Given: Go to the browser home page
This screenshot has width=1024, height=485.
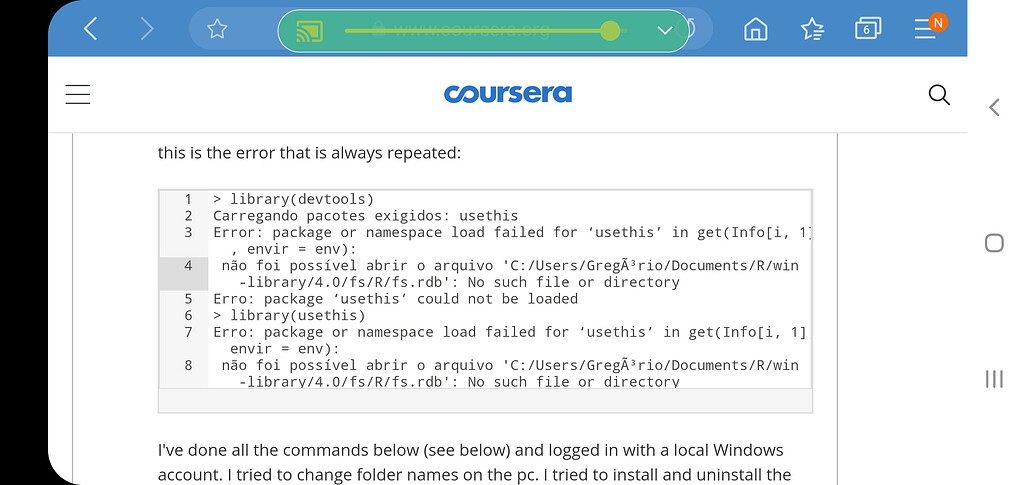Looking at the screenshot, I should click(x=755, y=30).
